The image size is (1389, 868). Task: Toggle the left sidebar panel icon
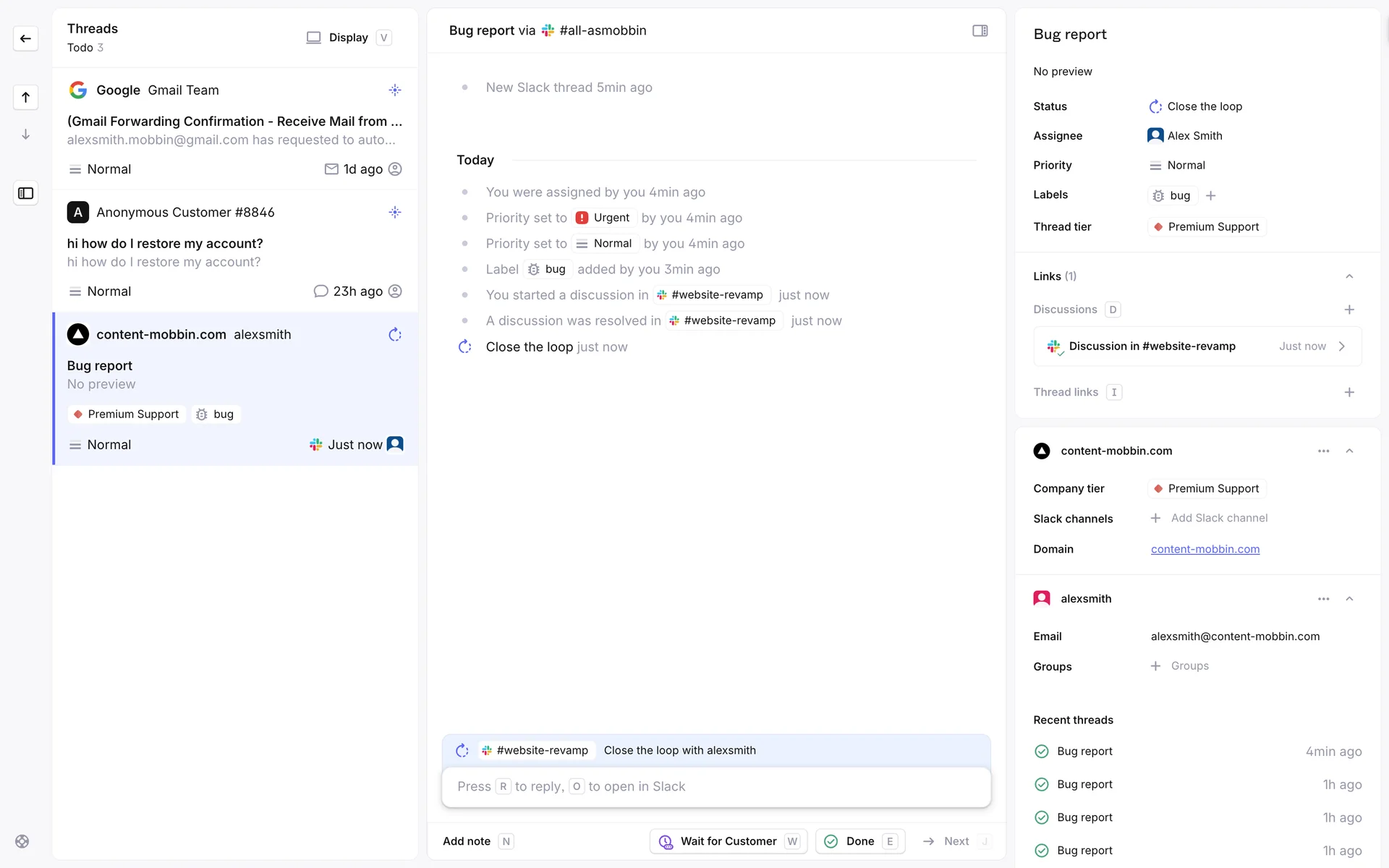[25, 193]
